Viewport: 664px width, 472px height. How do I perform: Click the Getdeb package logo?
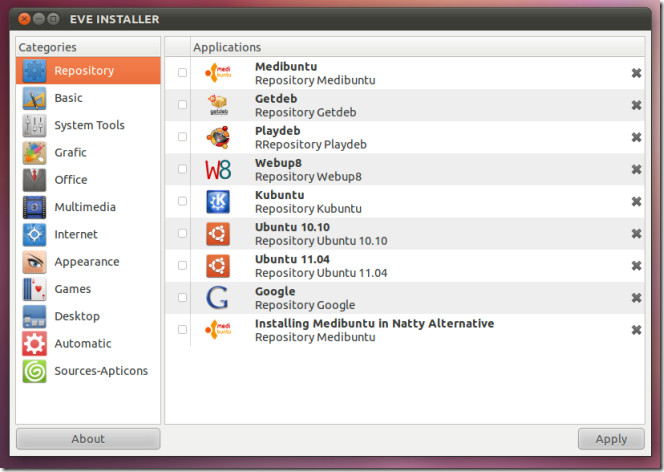coord(219,105)
